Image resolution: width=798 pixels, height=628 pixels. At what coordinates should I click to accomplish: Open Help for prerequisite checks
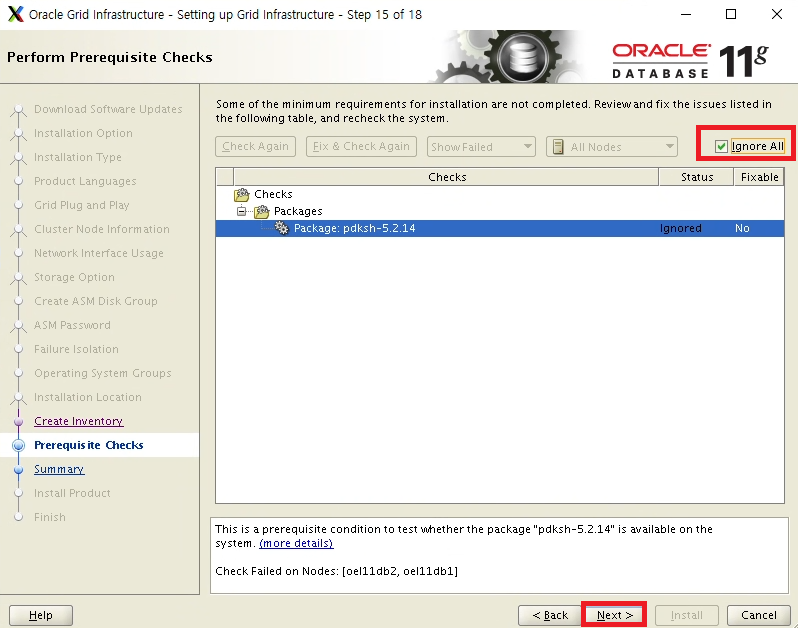[x=41, y=615]
